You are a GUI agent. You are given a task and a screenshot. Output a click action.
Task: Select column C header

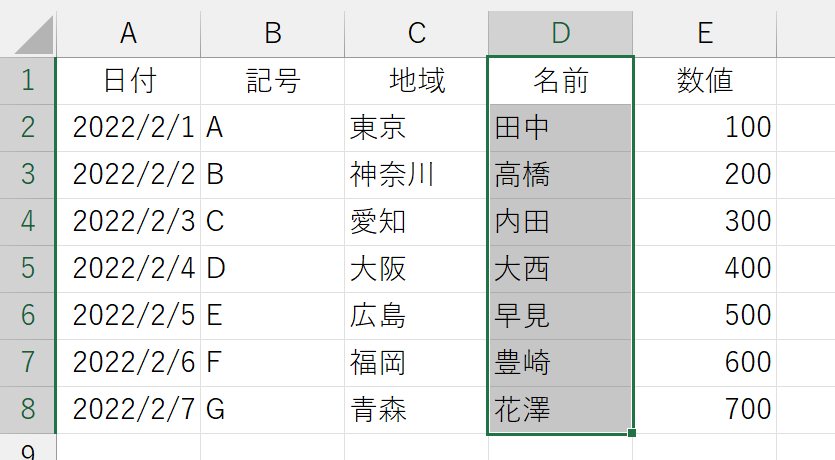click(416, 34)
